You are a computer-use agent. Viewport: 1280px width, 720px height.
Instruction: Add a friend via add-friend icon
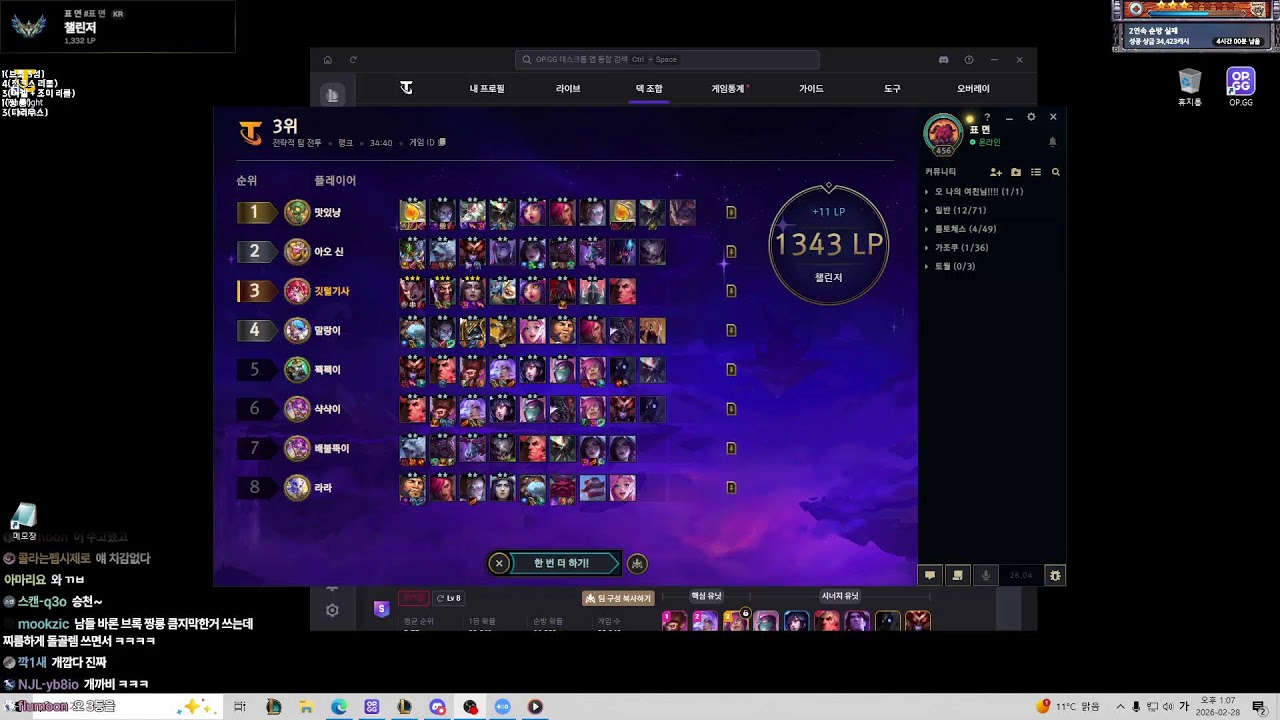(x=996, y=172)
